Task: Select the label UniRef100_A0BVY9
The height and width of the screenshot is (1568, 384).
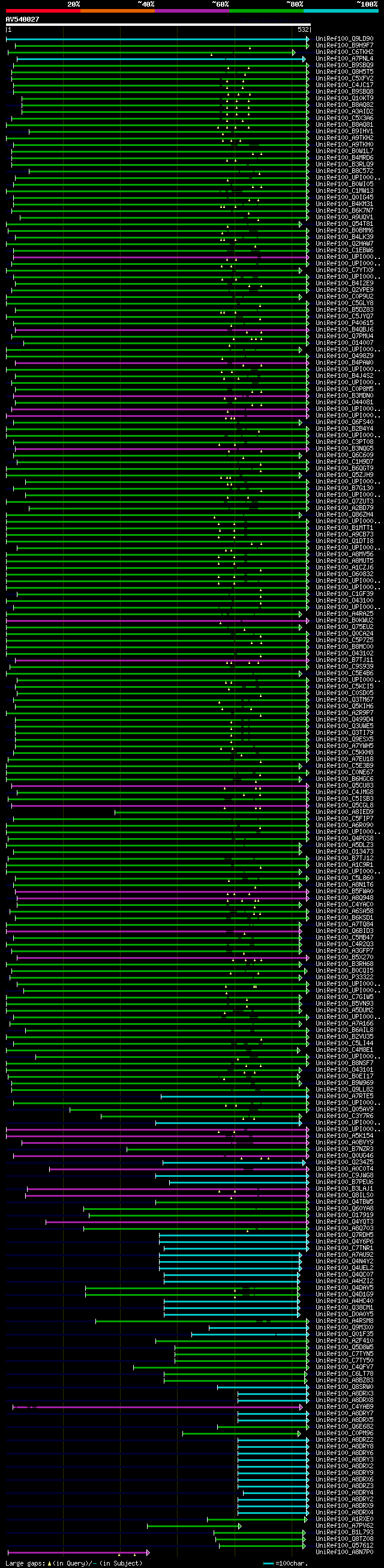Action: [344, 1143]
